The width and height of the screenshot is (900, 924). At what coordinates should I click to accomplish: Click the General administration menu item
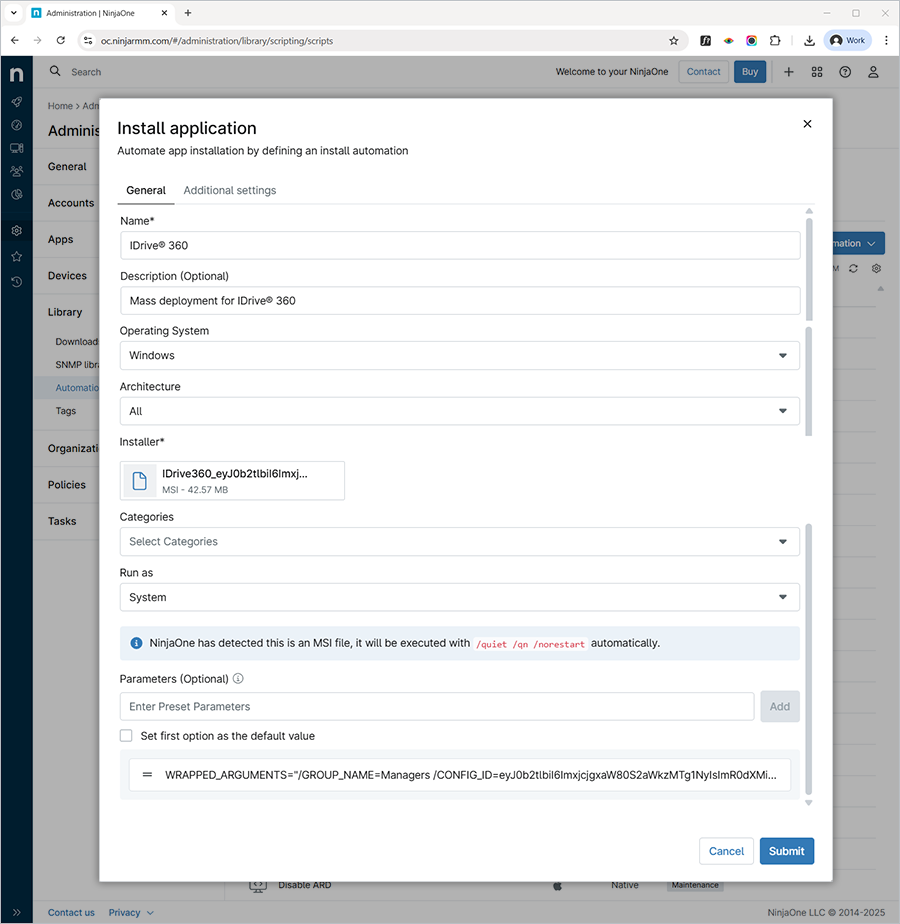[67, 167]
